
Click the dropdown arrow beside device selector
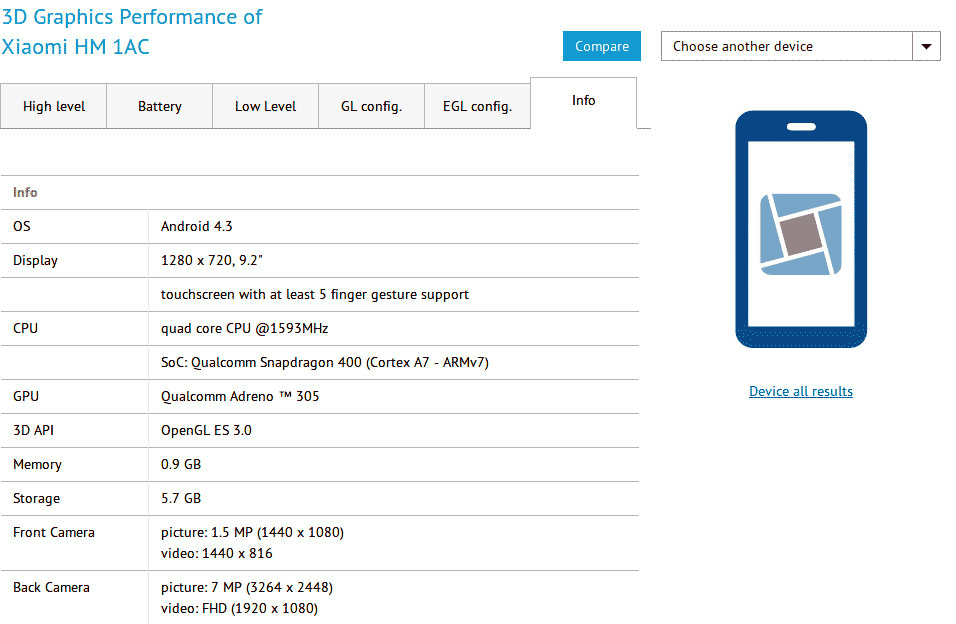tap(926, 46)
